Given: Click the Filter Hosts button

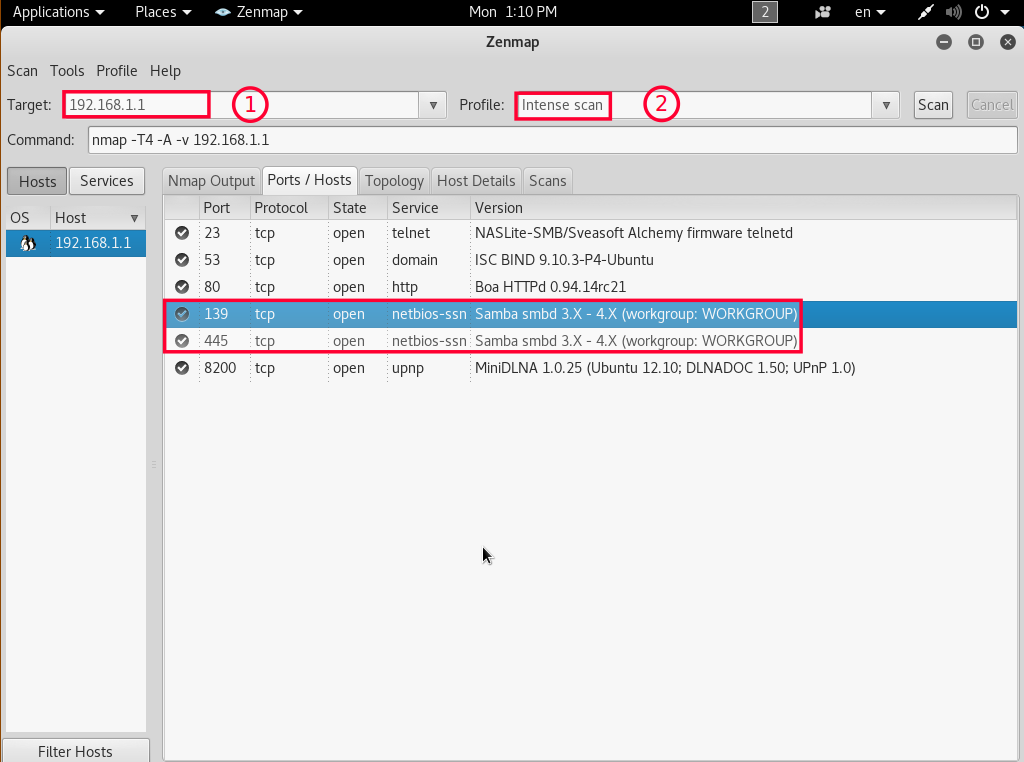Looking at the screenshot, I should [x=75, y=751].
